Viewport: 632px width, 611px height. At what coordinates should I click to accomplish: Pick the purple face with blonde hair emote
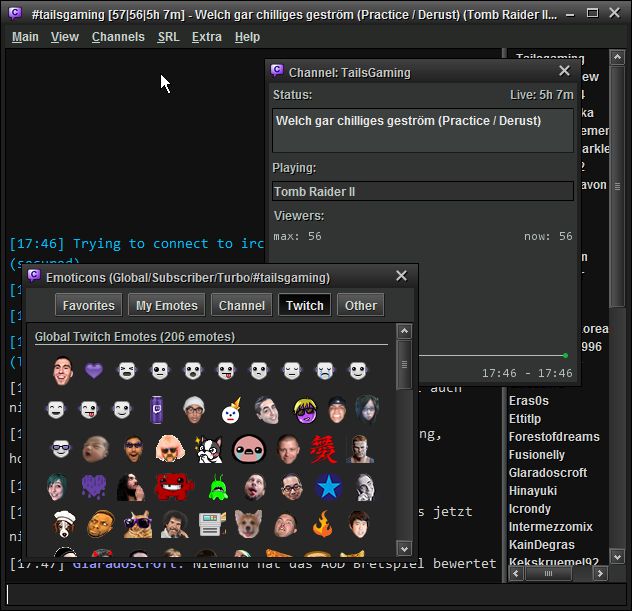306,410
